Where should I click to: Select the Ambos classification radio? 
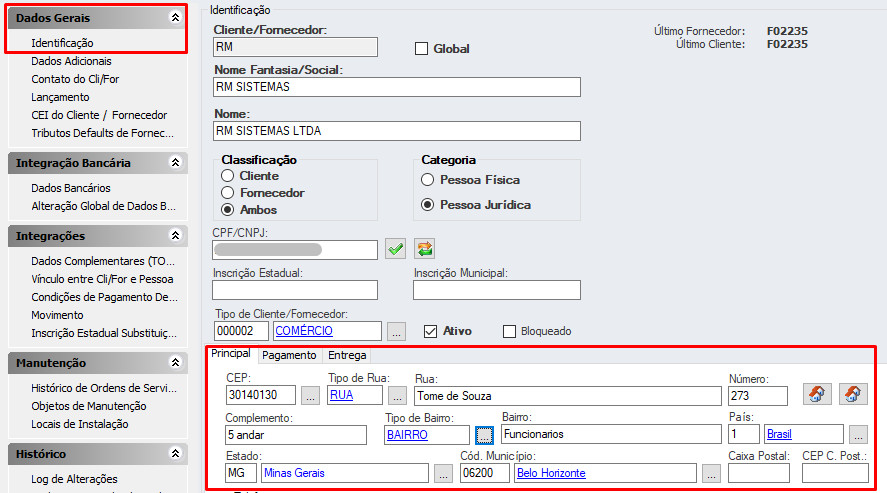227,210
